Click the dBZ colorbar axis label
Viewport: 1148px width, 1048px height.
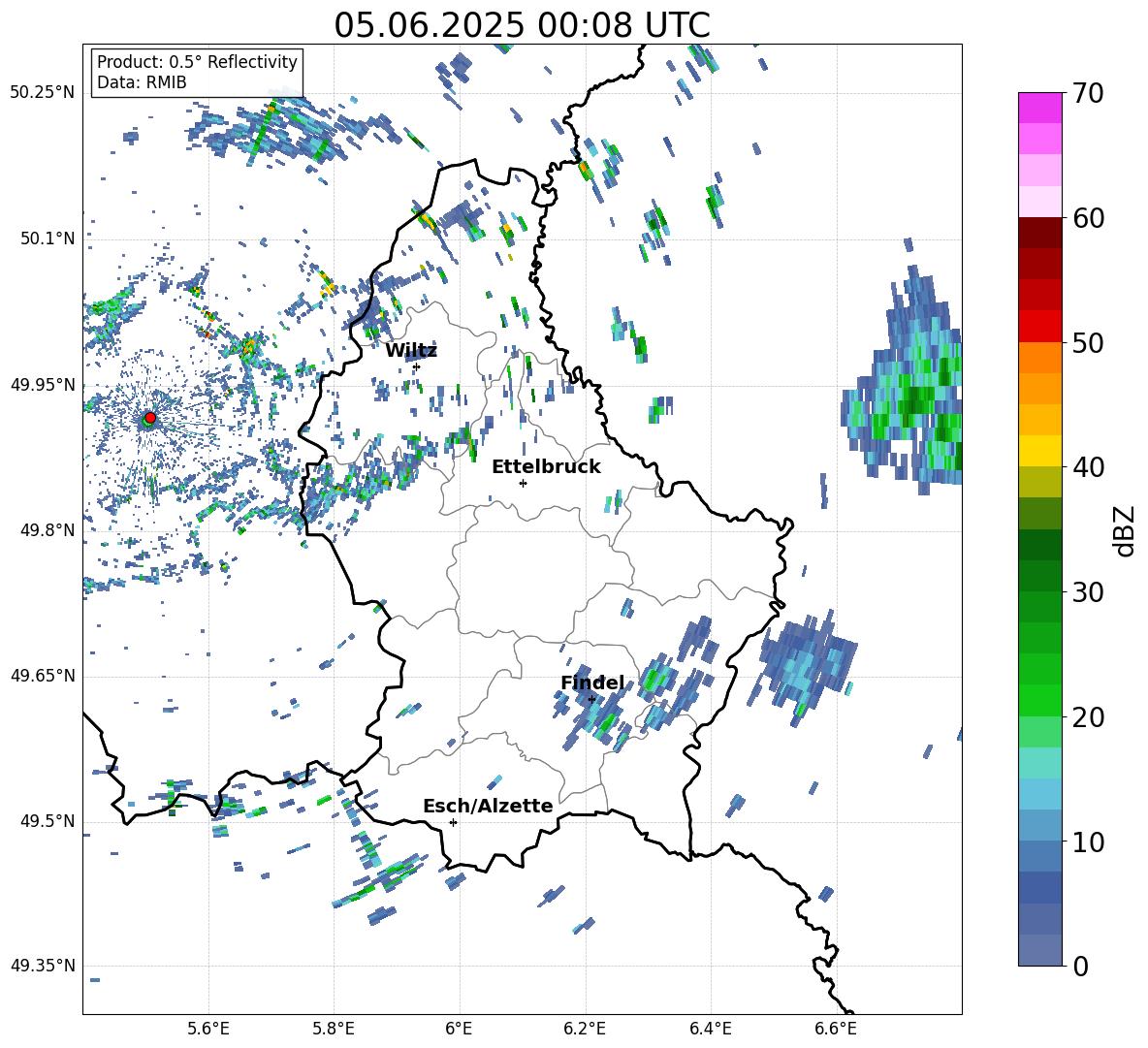1126,530
